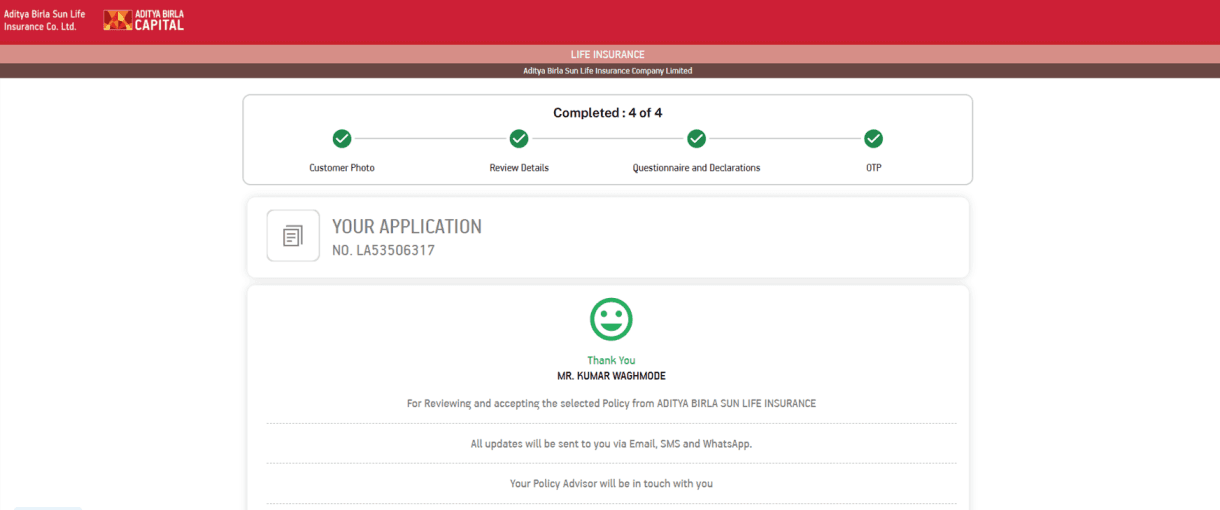The image size is (1220, 510).
Task: Click the updates via Email, SMS and WhatsApp line
Action: click(x=611, y=444)
